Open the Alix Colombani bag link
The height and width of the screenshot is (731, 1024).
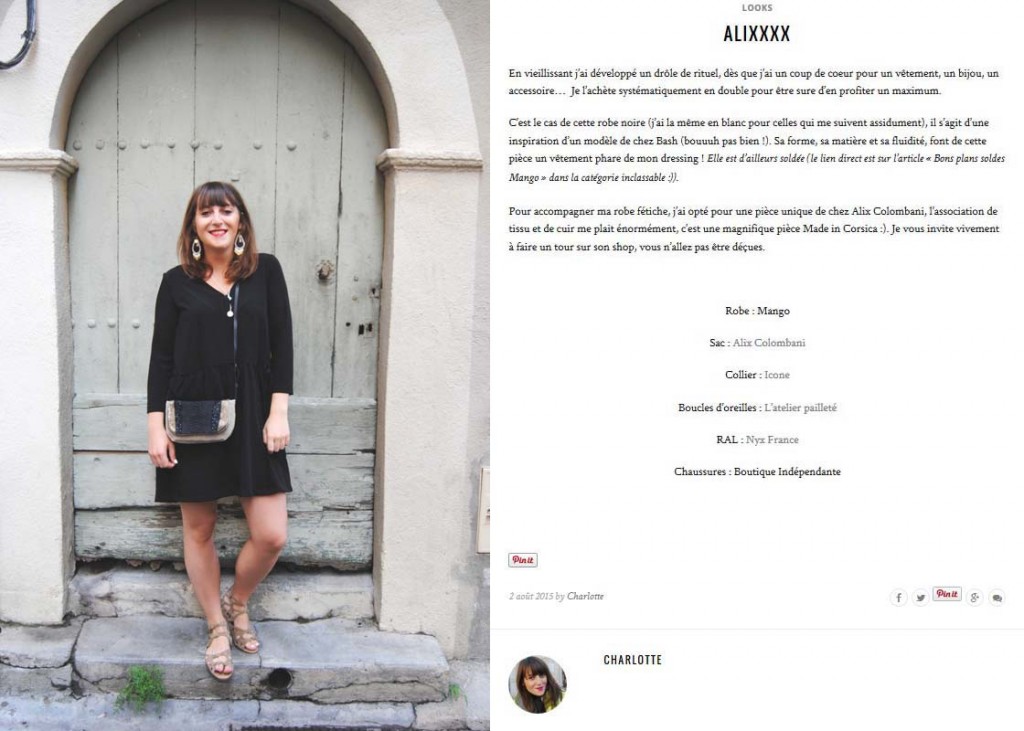pos(769,342)
